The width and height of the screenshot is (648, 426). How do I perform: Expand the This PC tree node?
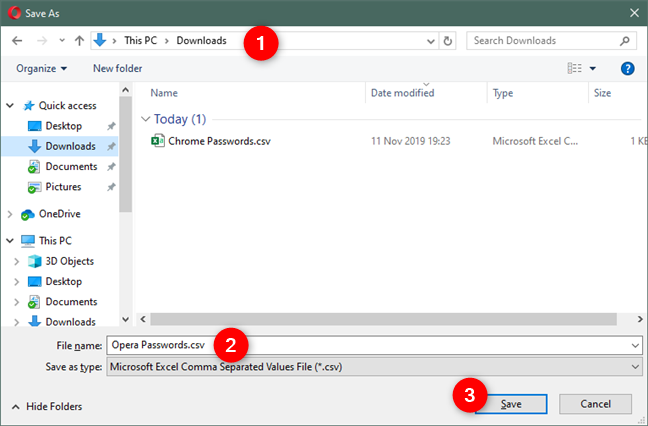coord(10,241)
